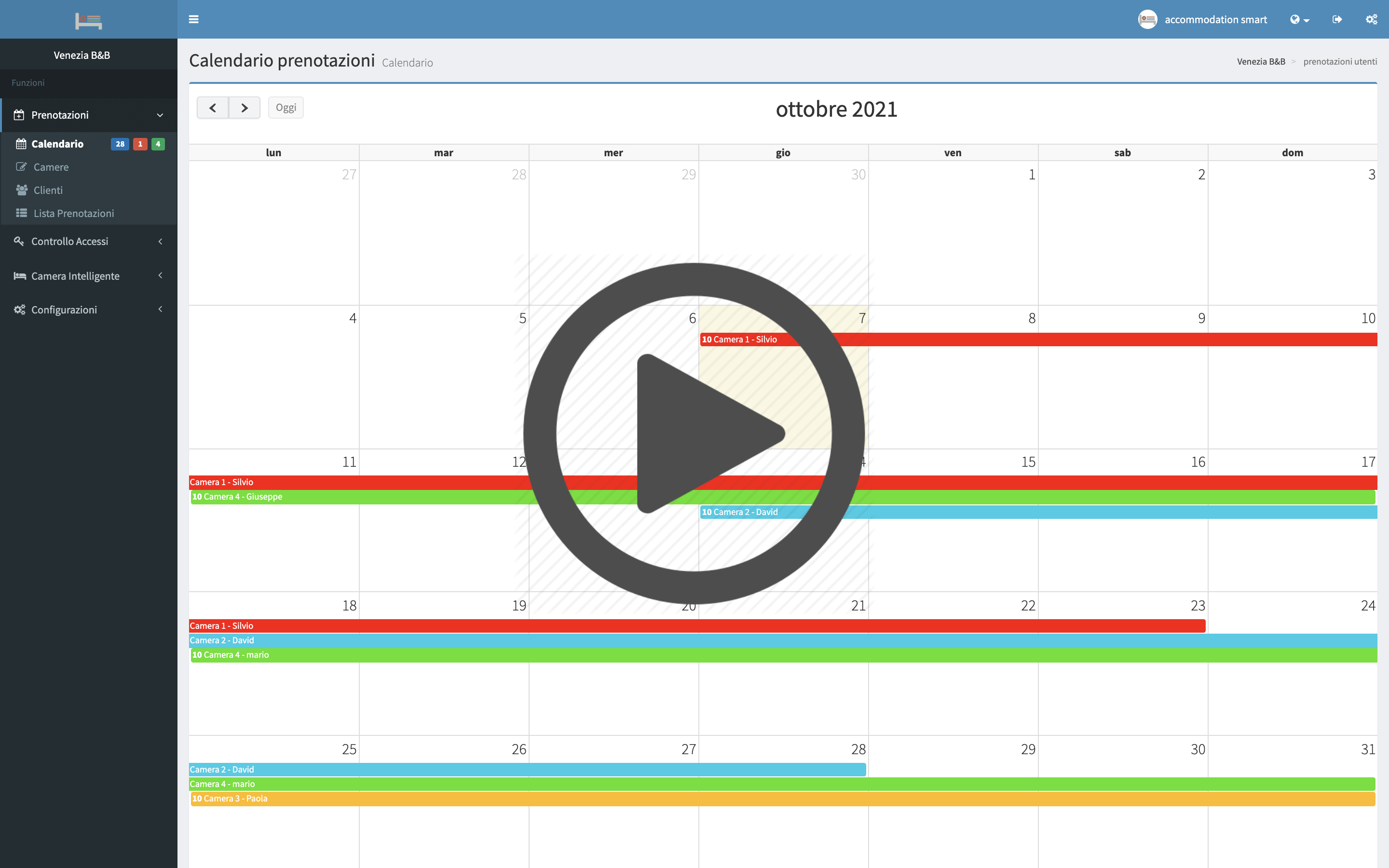
Task: Expand the Camera Intelligente chevron
Action: (160, 275)
